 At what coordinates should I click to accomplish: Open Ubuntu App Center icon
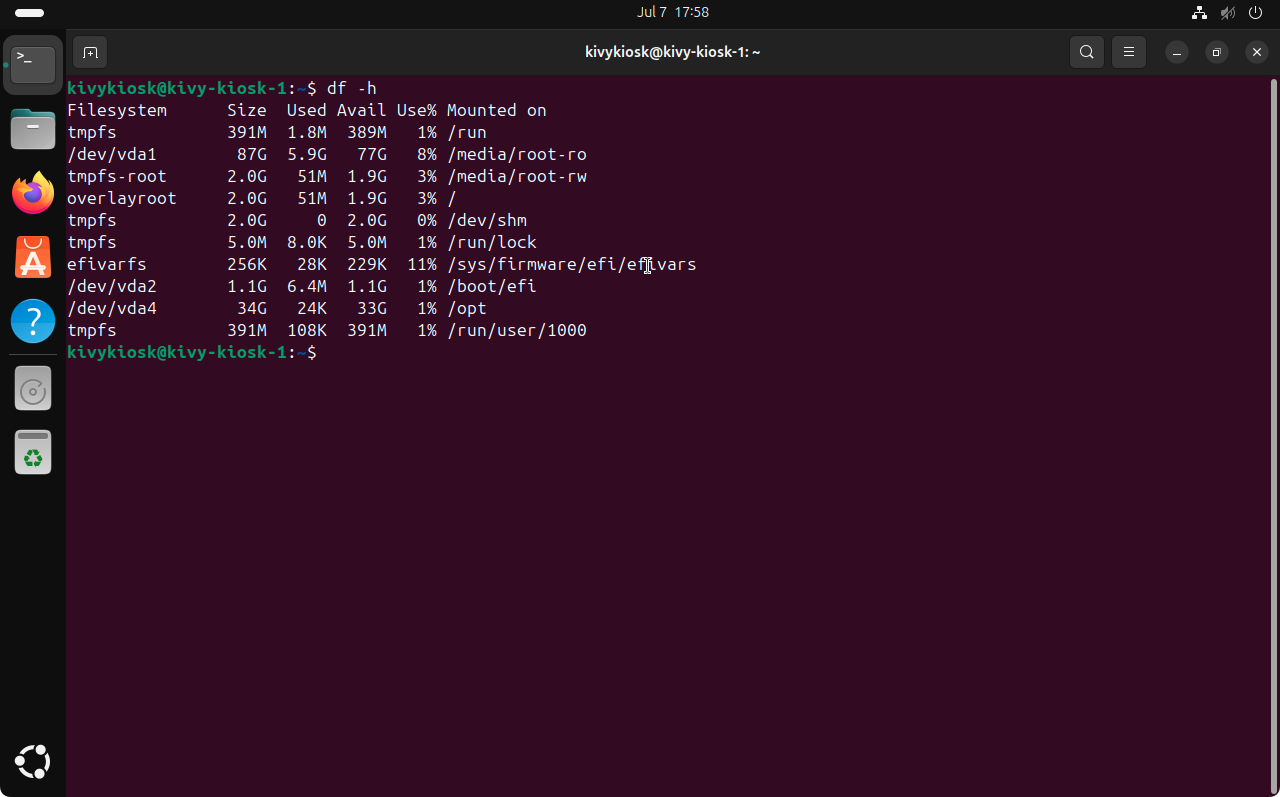point(33,257)
